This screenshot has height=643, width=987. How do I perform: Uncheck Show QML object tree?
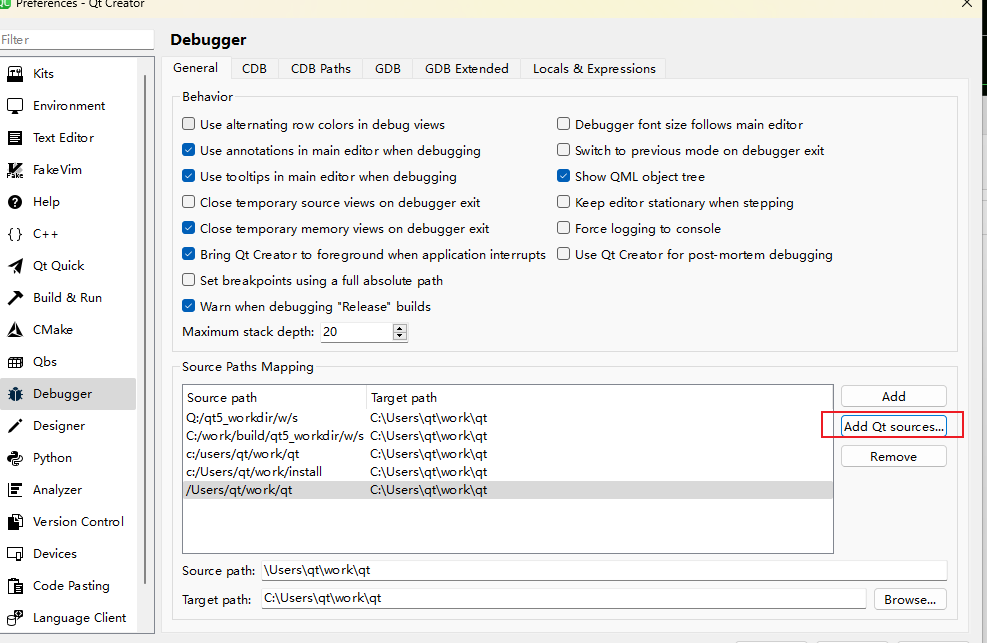click(563, 176)
